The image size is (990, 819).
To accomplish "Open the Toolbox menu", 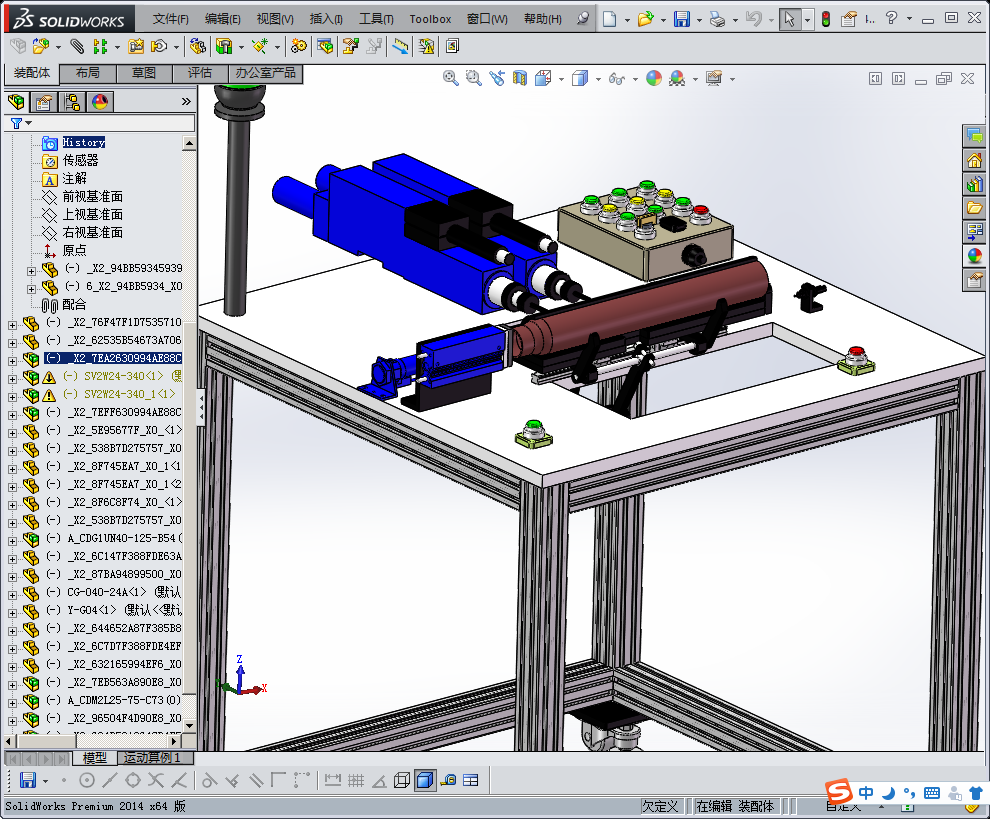I will click(x=430, y=19).
